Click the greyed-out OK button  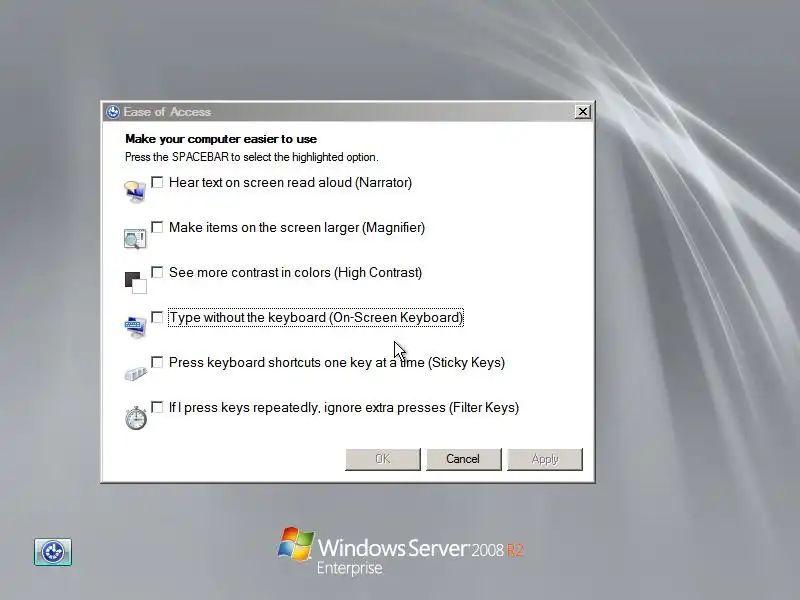[x=383, y=459]
